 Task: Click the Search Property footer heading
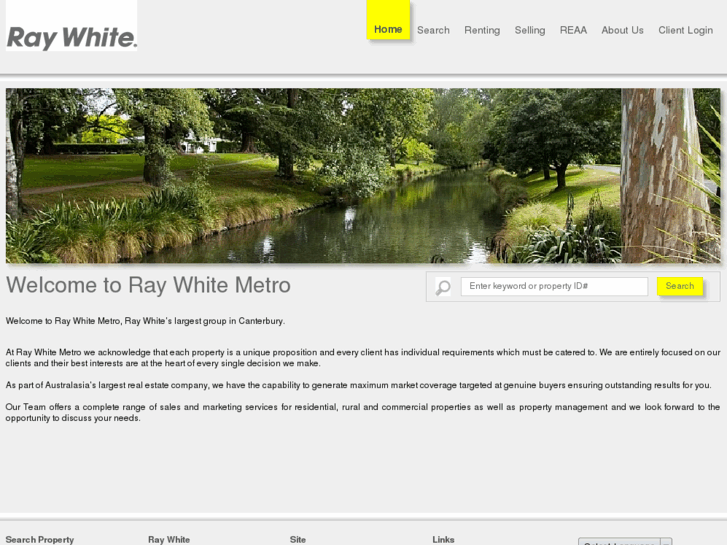coord(40,540)
